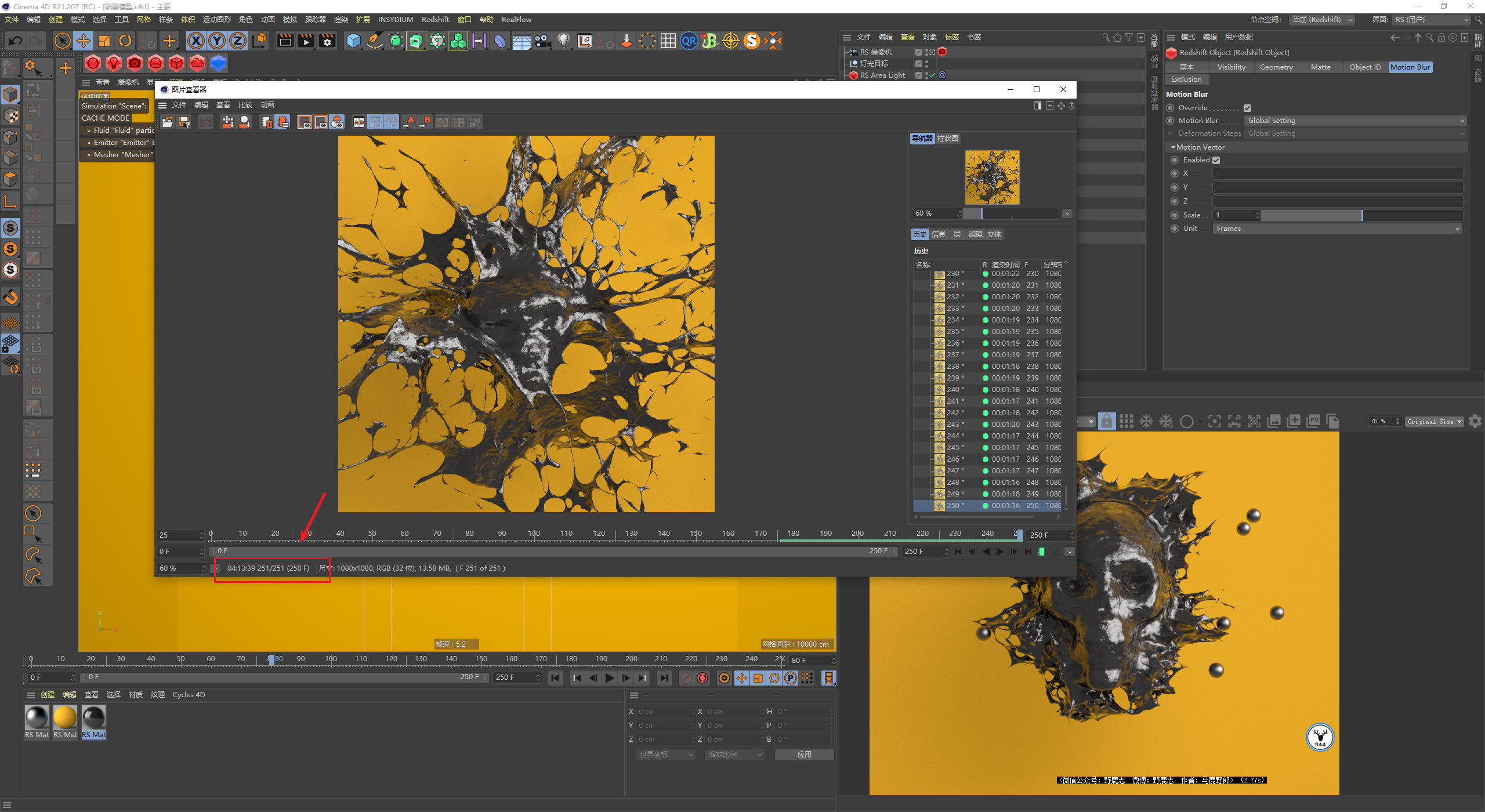Toggle Z axis lock button
The height and width of the screenshot is (812, 1485).
(x=238, y=41)
